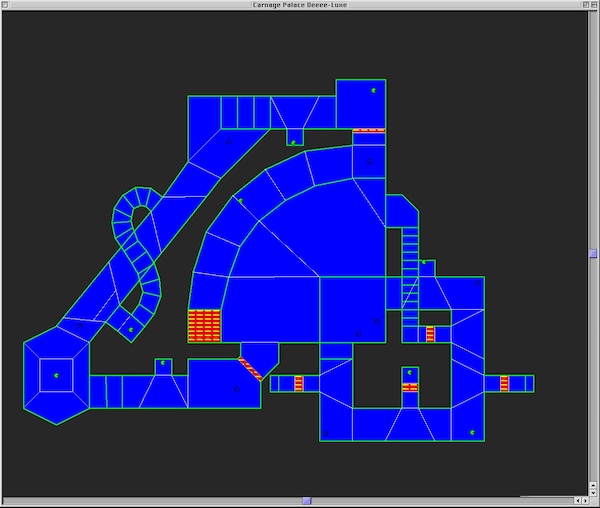Click the striped platform beside the ladder staircase

[430, 334]
